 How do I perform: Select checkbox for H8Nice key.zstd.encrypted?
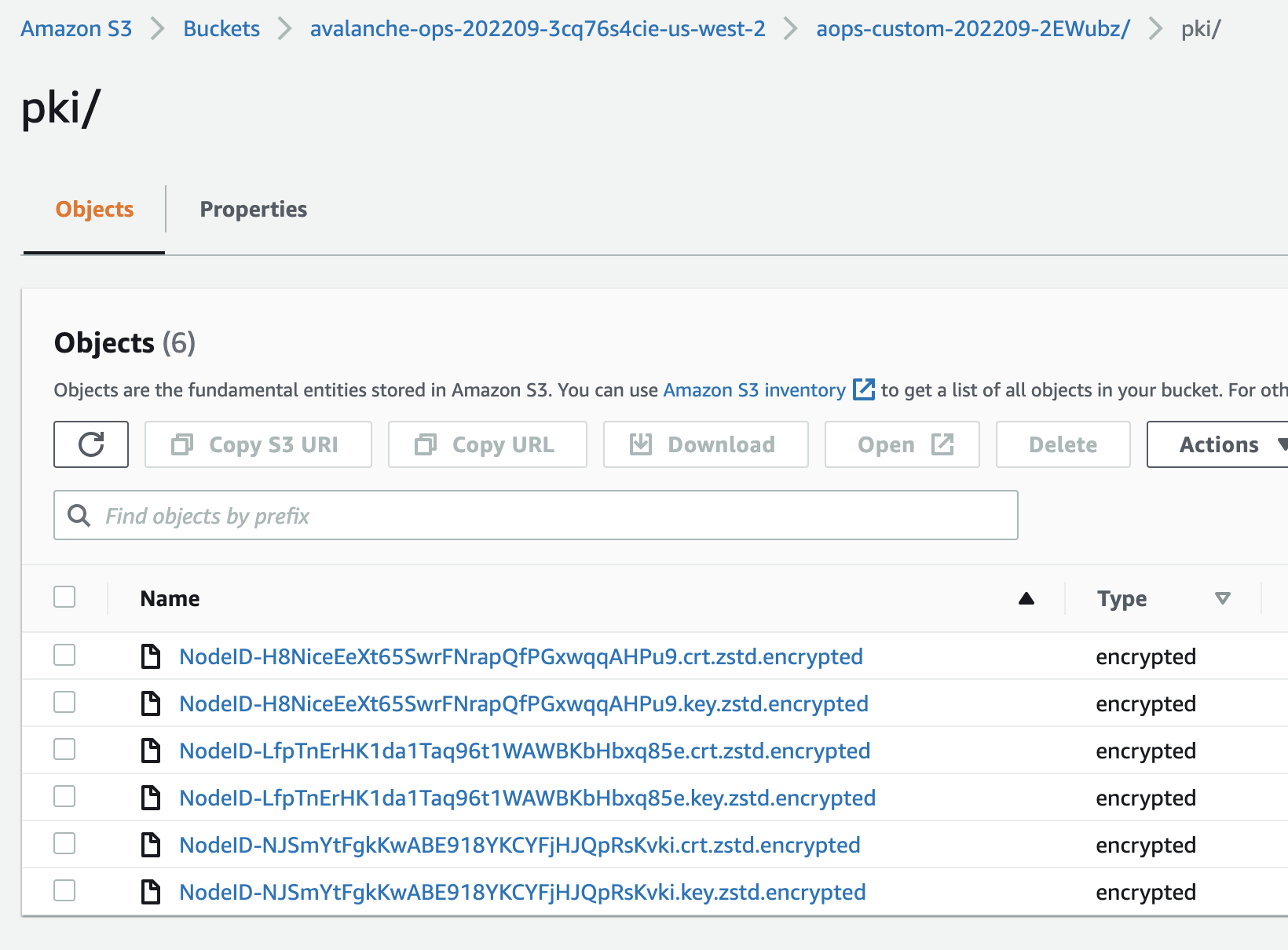[64, 702]
